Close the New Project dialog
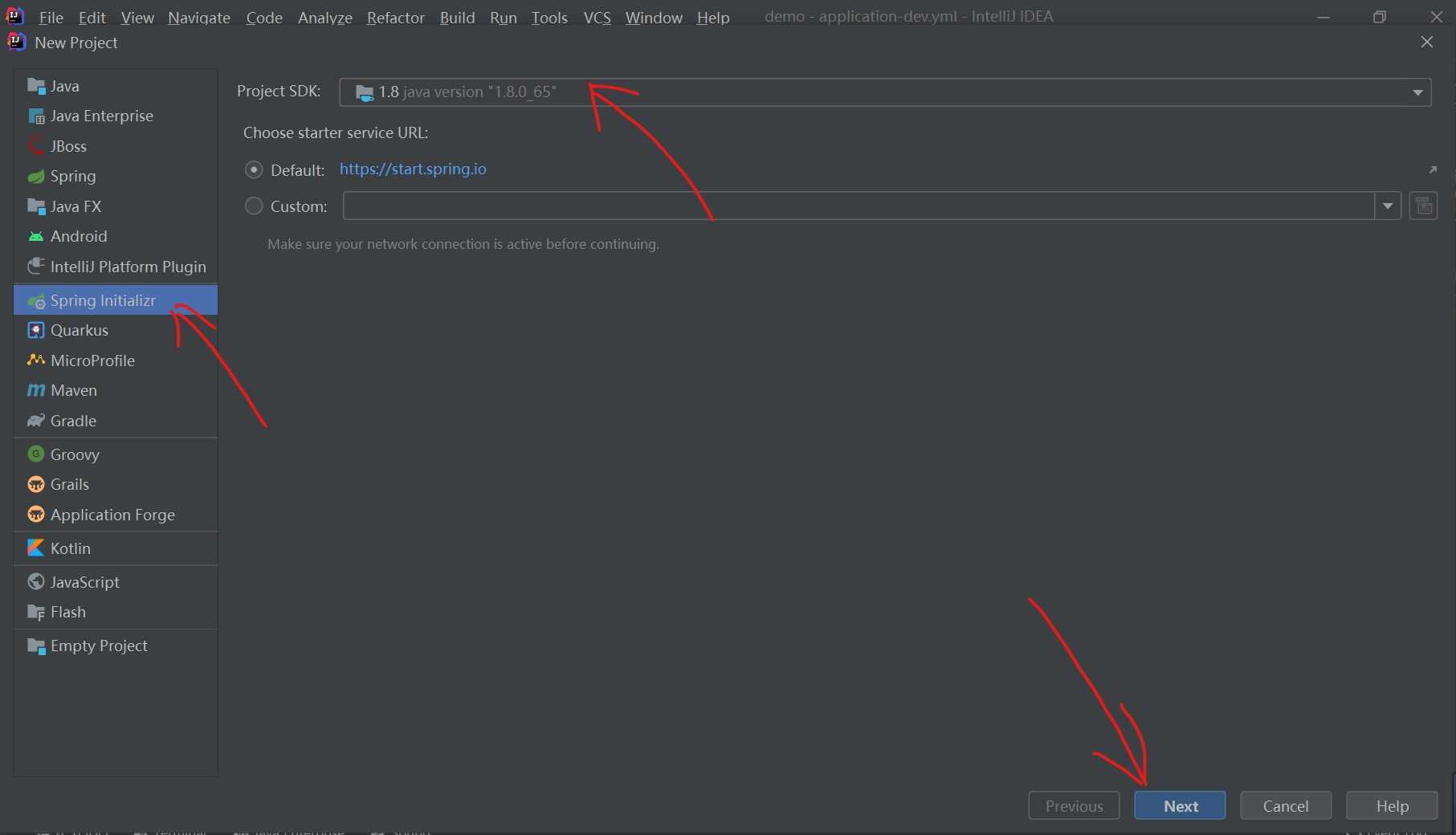Image resolution: width=1456 pixels, height=835 pixels. (x=1427, y=42)
